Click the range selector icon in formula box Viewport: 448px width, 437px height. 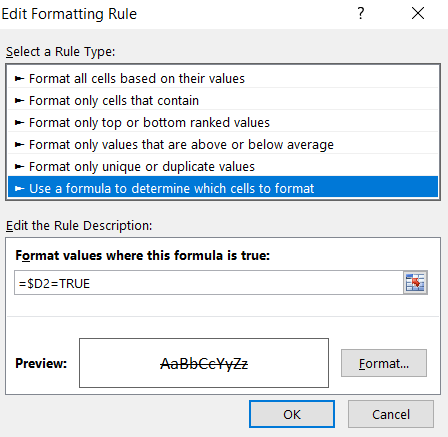[x=415, y=283]
